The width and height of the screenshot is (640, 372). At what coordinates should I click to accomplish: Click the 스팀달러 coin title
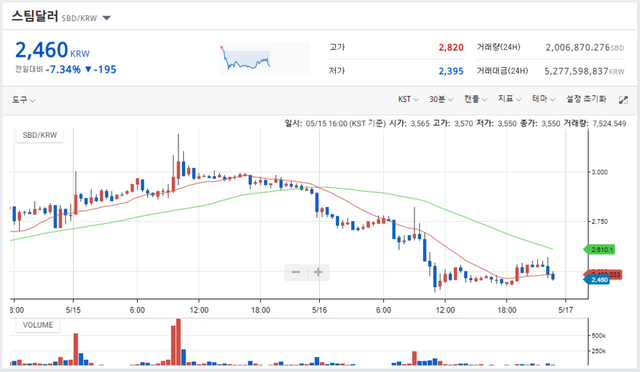click(35, 16)
